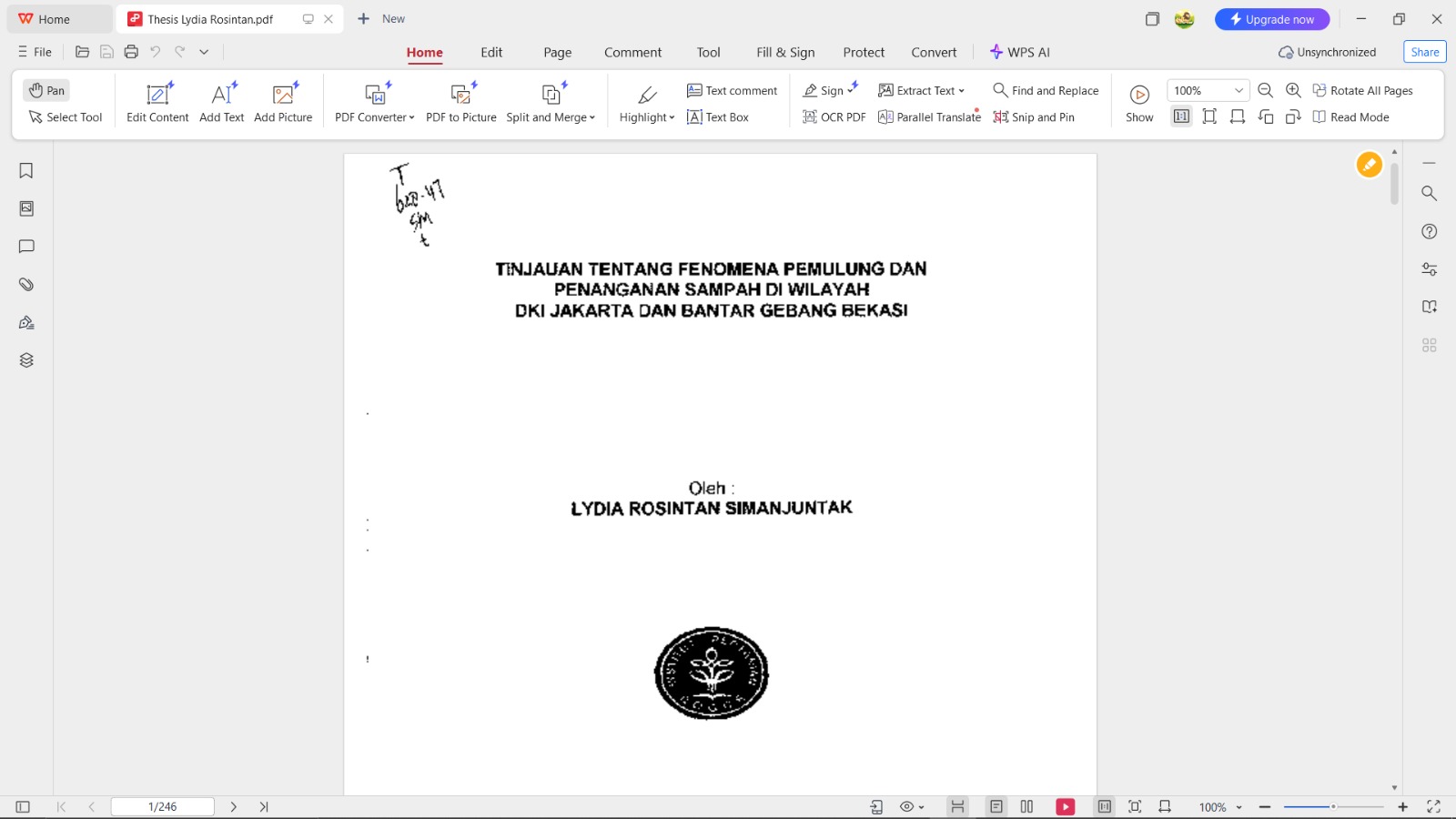Viewport: 1456px width, 819px height.
Task: Open the attachments paperclip panel
Action: point(26,285)
